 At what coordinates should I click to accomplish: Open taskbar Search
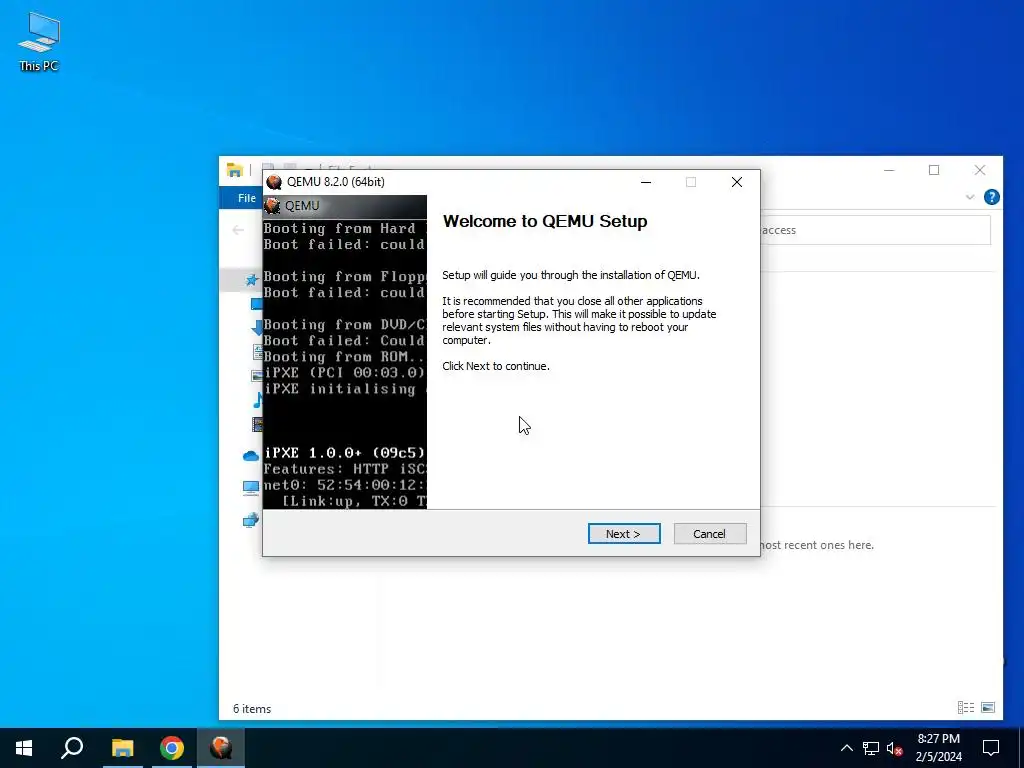point(72,748)
